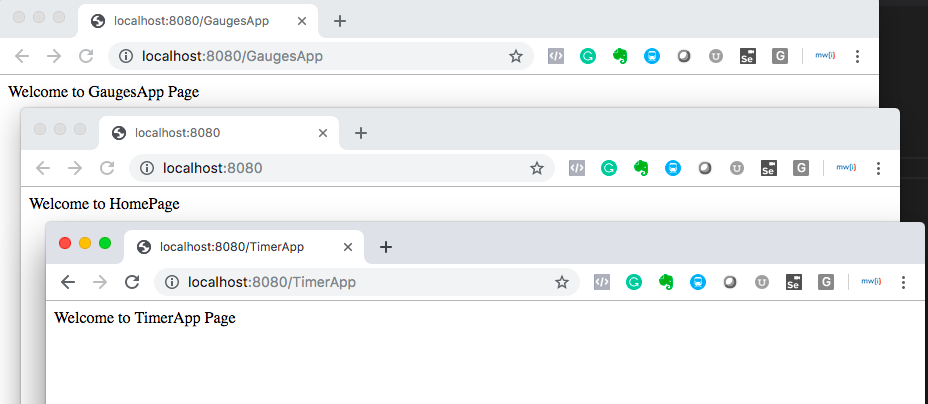
Task: Click the mw[i] extension in the GaugesApp window
Action: (825, 56)
